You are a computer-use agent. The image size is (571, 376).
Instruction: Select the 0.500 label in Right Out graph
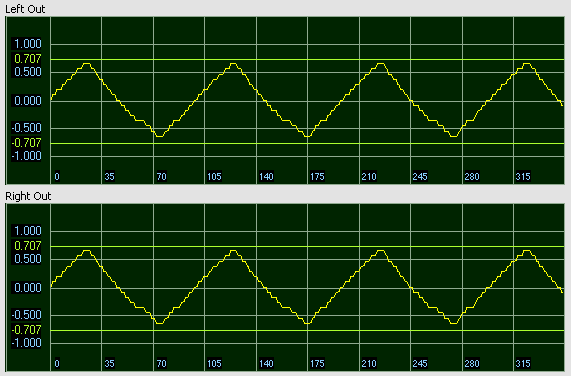coord(27,259)
